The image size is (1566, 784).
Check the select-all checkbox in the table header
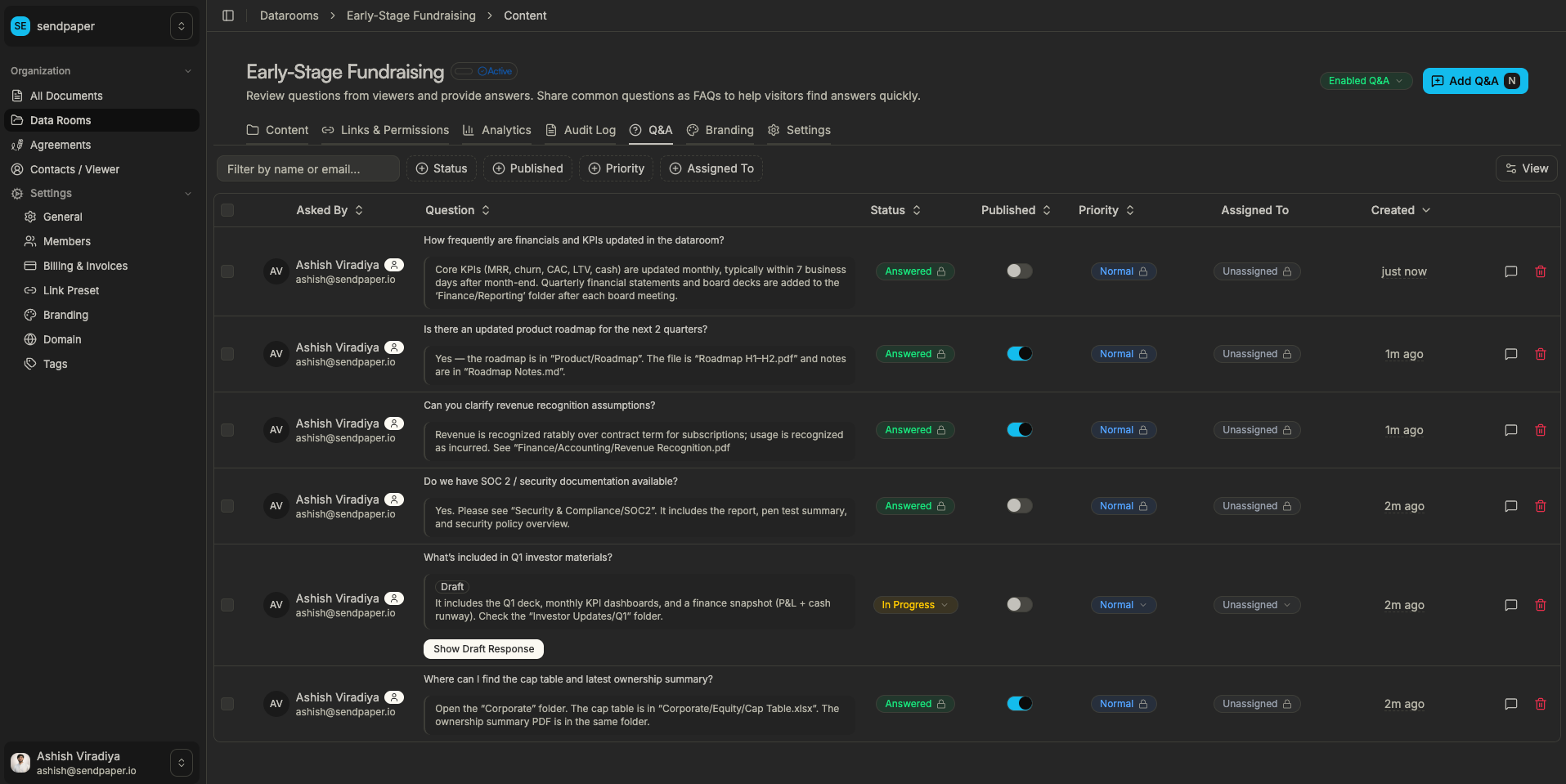click(x=227, y=210)
